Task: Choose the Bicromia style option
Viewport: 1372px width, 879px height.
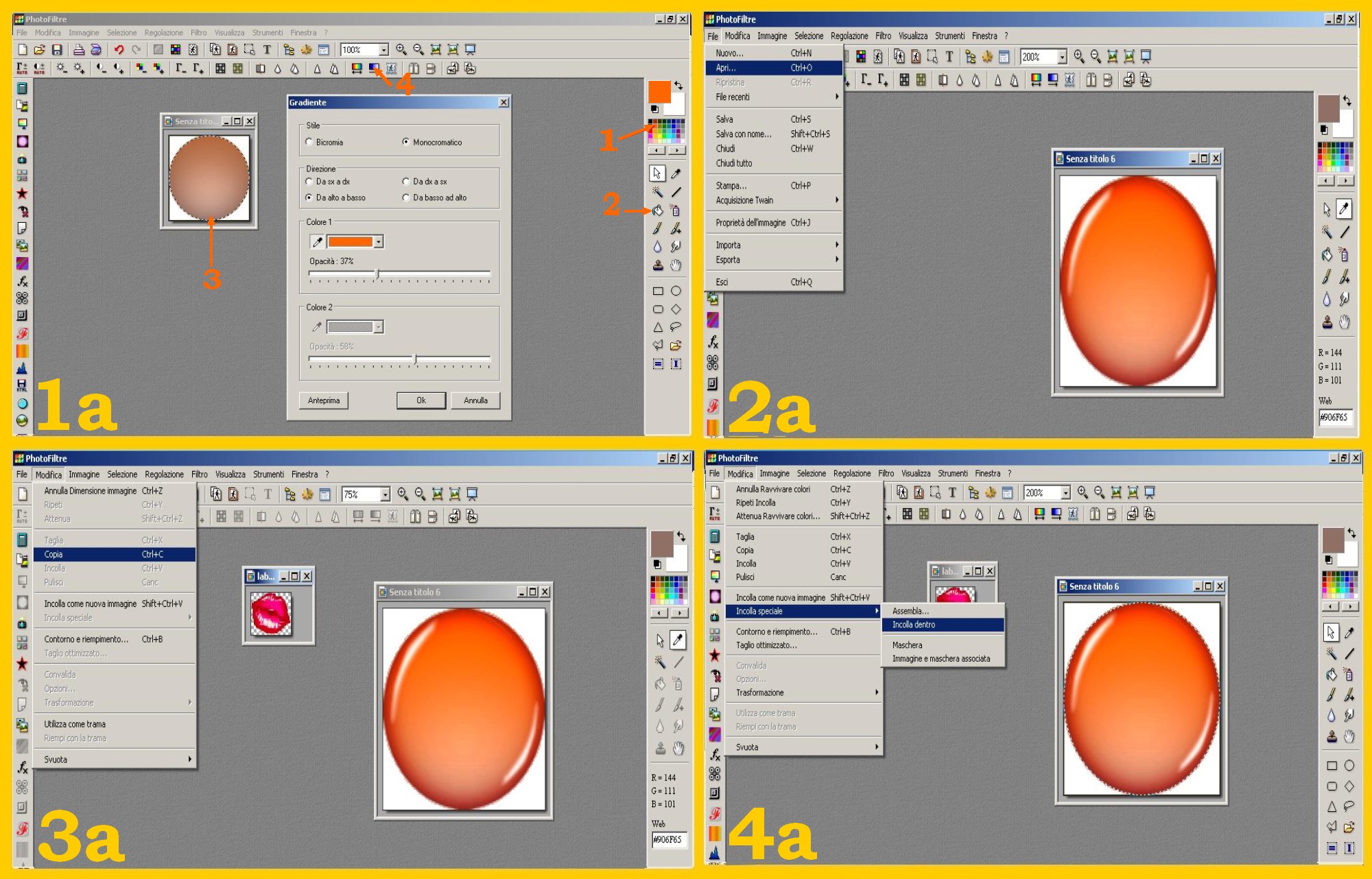Action: tap(309, 142)
